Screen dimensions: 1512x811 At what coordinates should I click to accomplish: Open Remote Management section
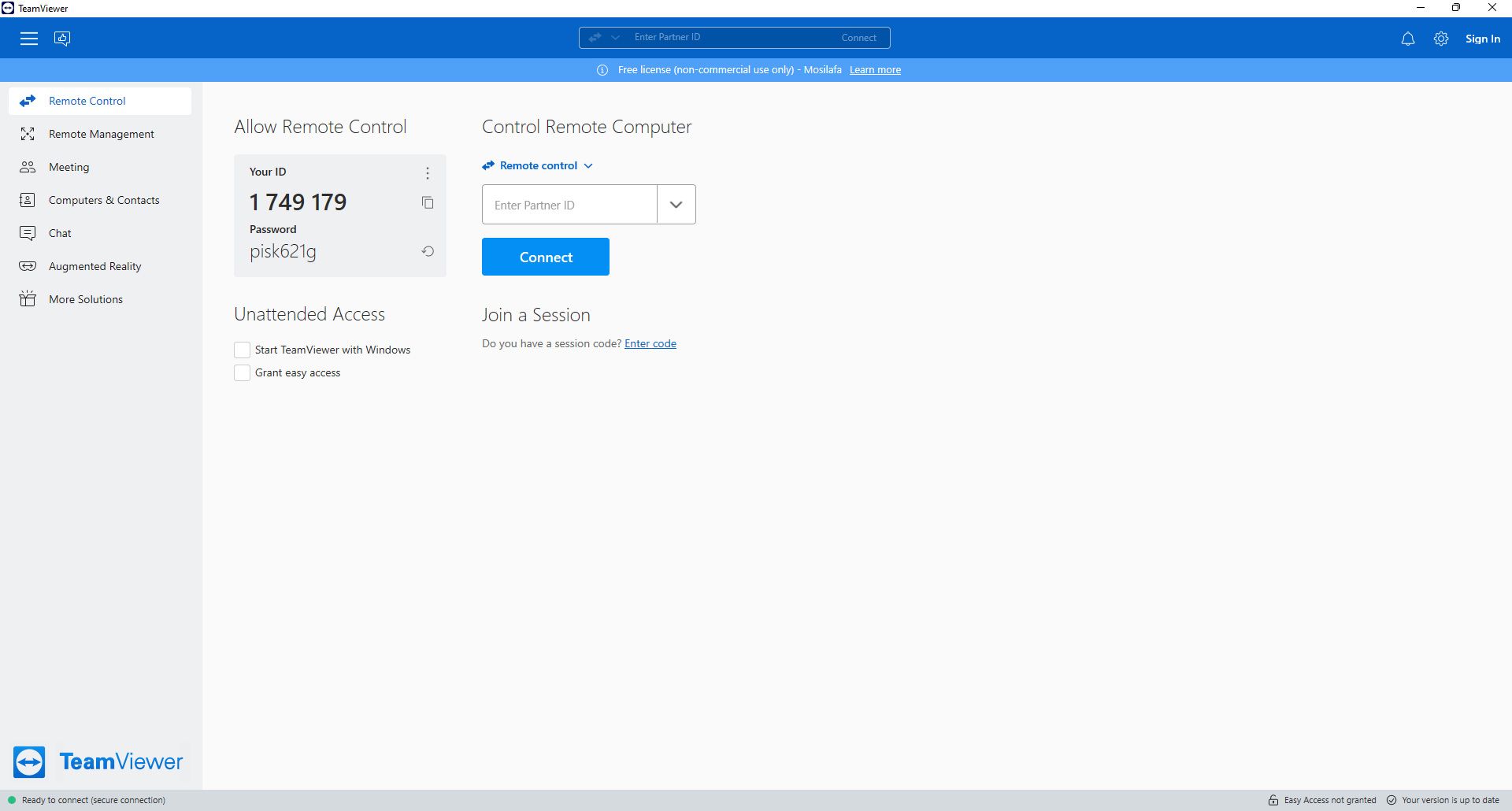100,134
